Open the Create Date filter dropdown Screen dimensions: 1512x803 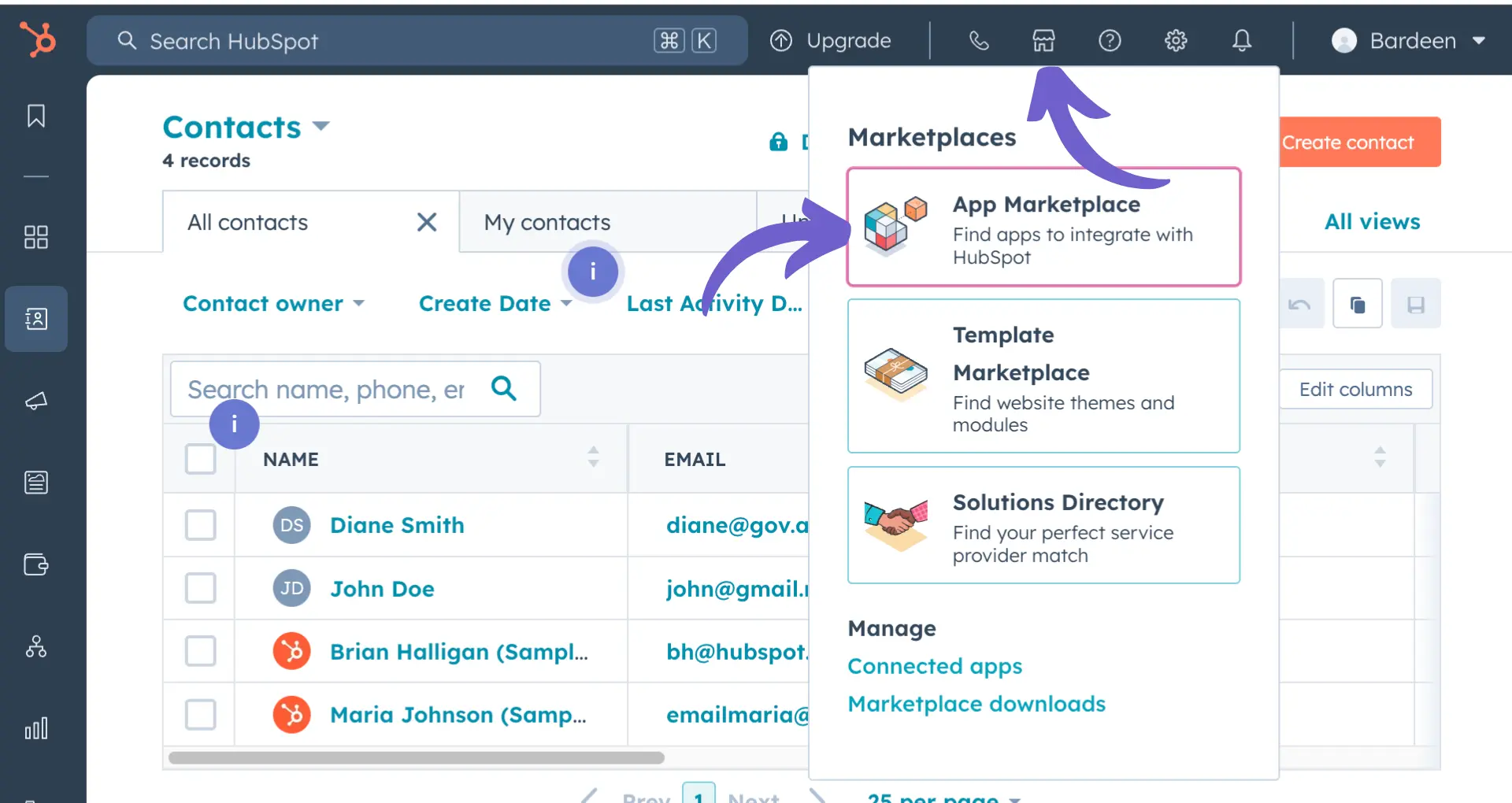point(495,303)
